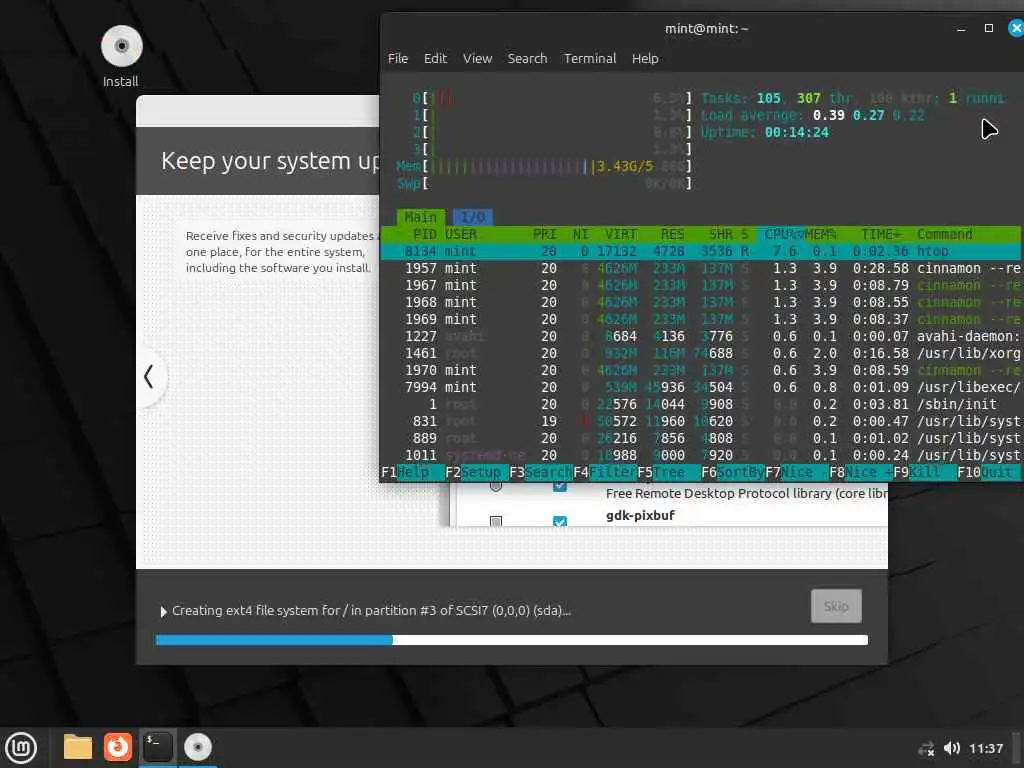1024x768 pixels.
Task: Select the avahi-daemon process row
Action: point(700,336)
